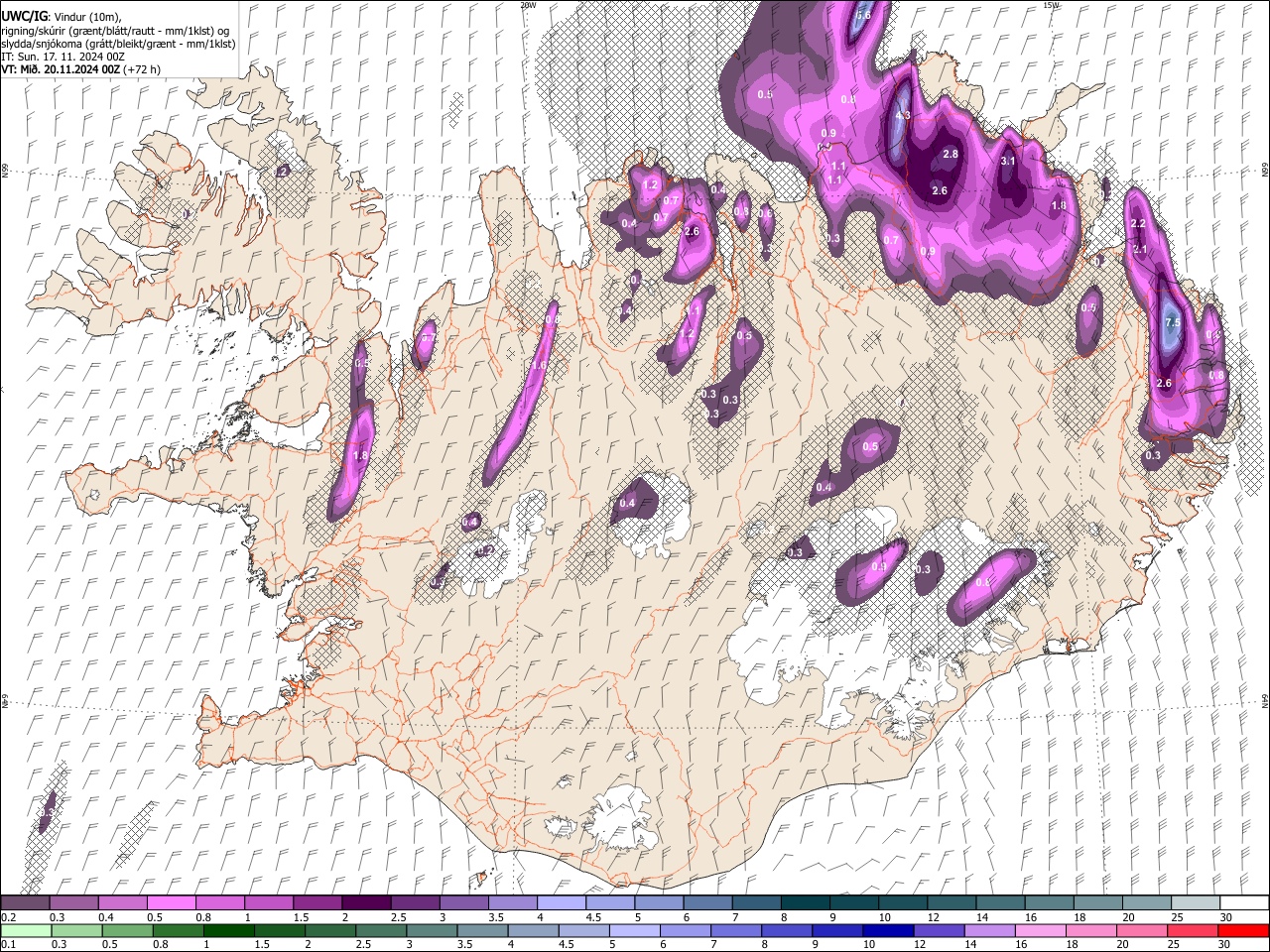Image resolution: width=1270 pixels, height=952 pixels.
Task: Select bright pink 0.5 swatch in the snow legend
Action: (x=171, y=903)
